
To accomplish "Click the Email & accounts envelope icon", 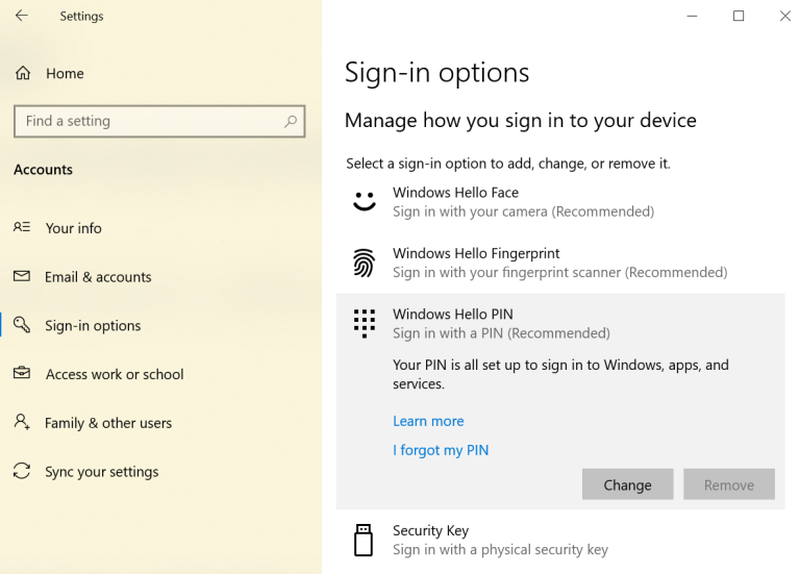I will tap(22, 276).
